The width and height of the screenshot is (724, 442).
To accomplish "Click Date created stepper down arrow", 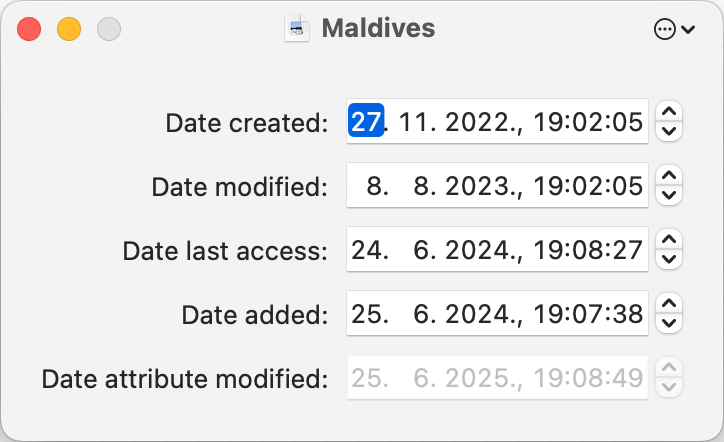I will (669, 131).
